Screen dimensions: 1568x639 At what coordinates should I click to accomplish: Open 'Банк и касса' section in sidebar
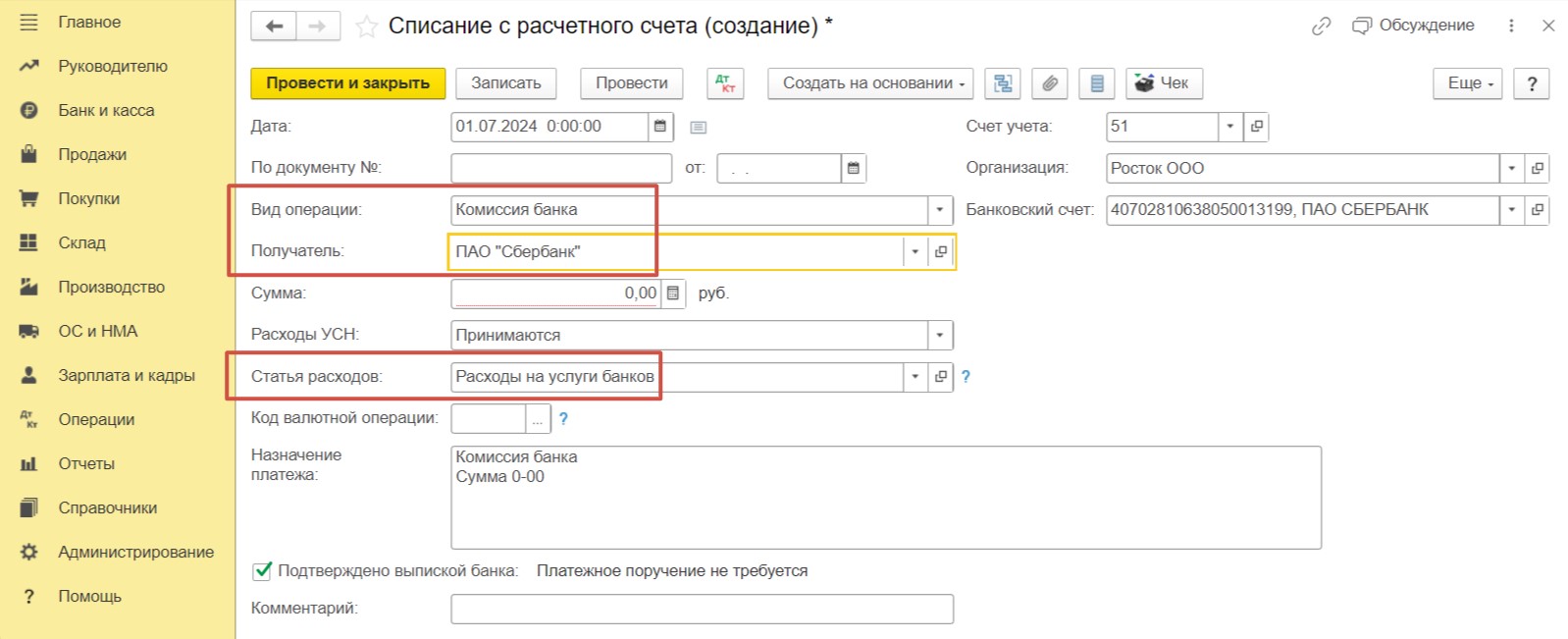coord(106,110)
